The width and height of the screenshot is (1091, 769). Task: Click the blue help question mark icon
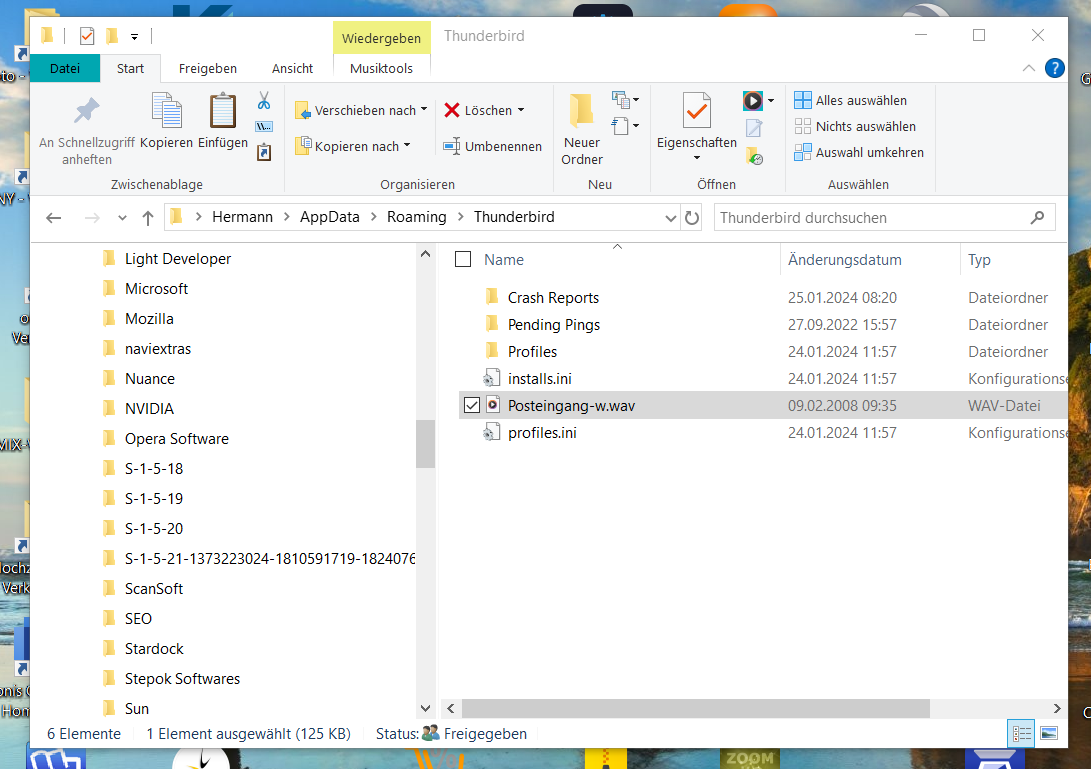click(1055, 68)
